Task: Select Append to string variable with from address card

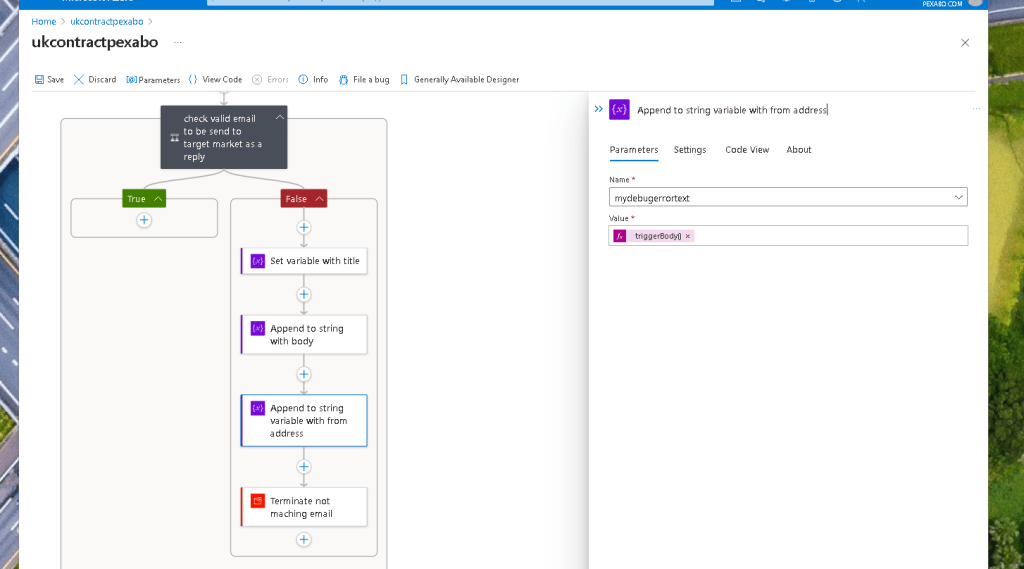Action: (304, 421)
